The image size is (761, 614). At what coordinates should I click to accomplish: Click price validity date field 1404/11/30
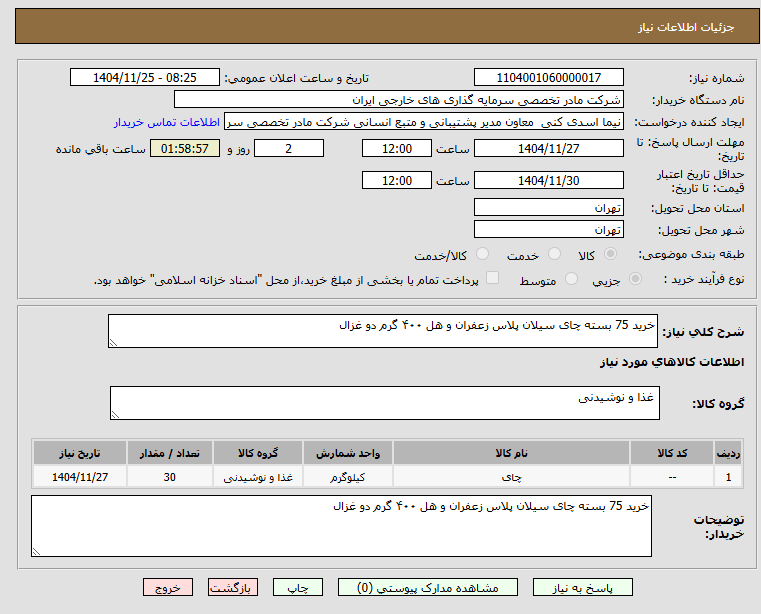(548, 180)
